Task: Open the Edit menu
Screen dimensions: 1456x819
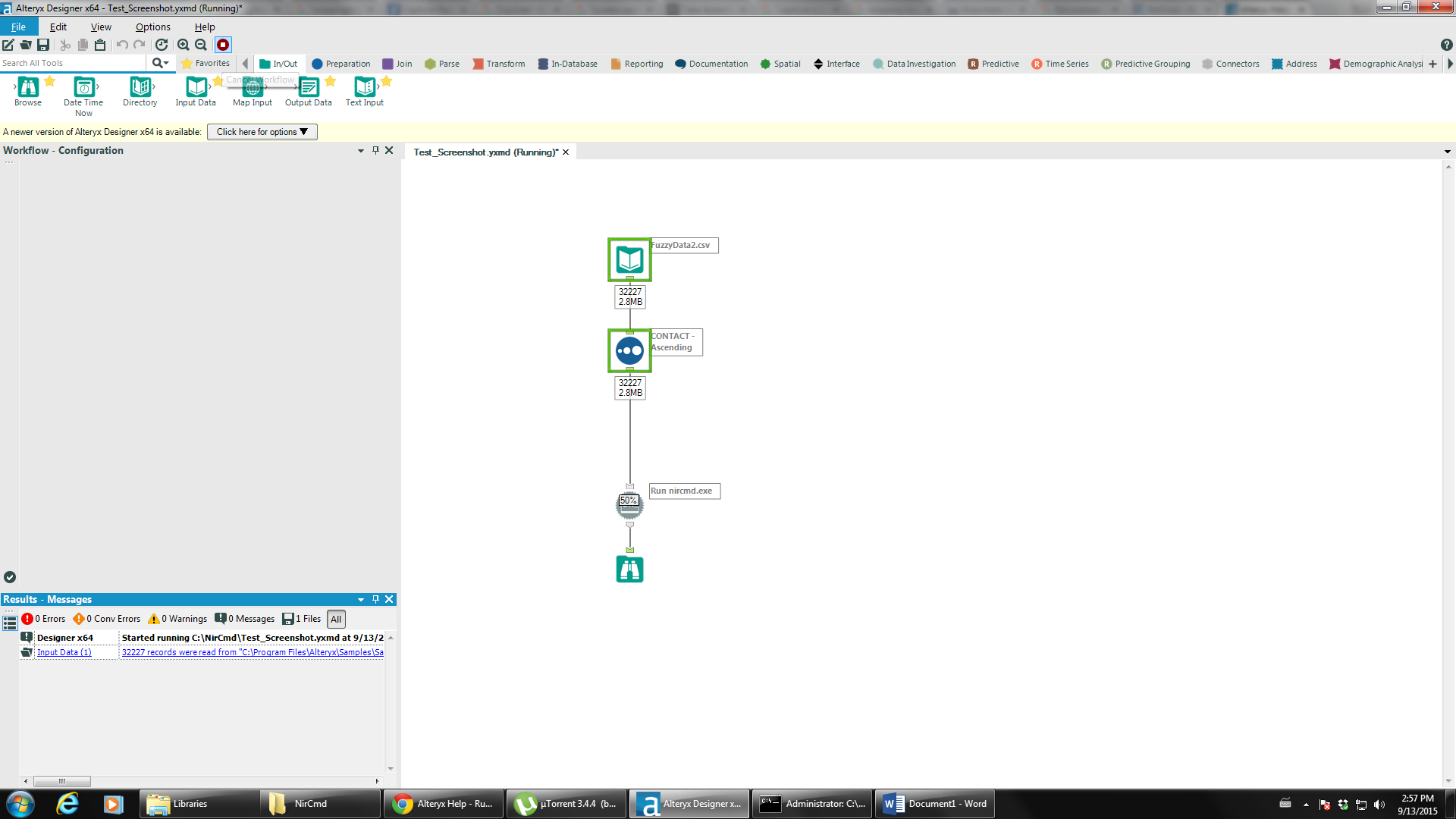Action: pyautogui.click(x=58, y=27)
